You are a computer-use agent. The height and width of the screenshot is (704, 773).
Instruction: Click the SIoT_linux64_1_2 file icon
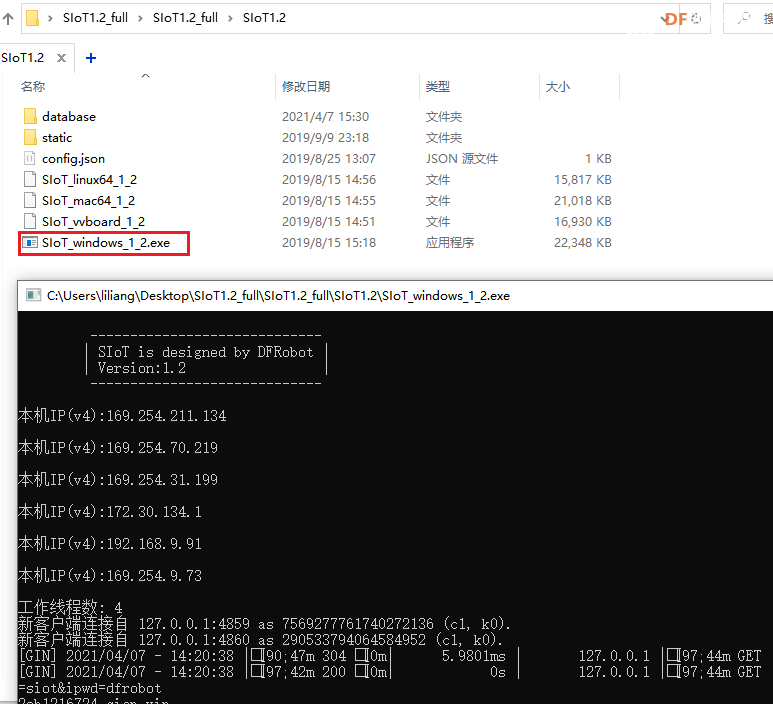pyautogui.click(x=30, y=180)
